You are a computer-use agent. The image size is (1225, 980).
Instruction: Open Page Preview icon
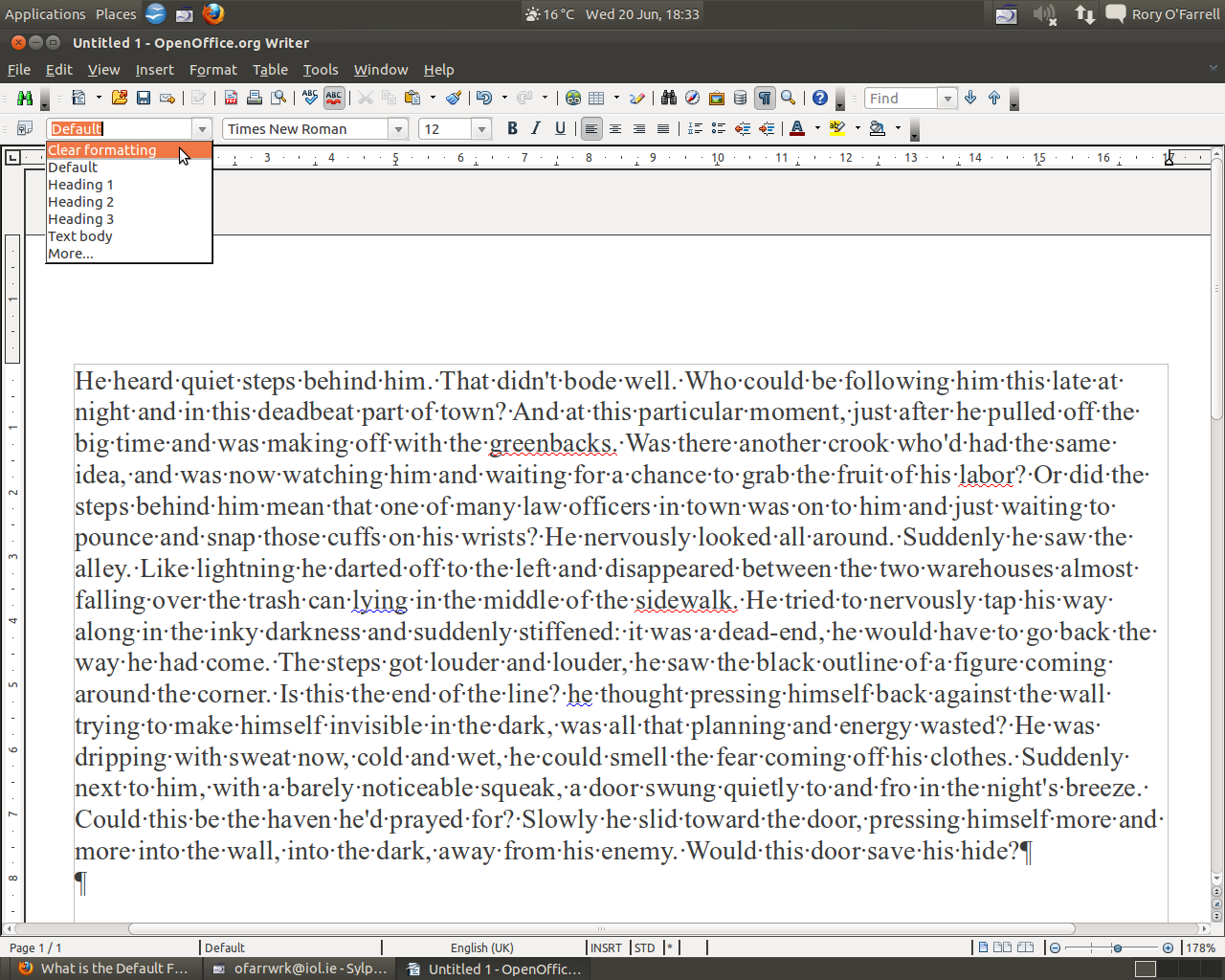(278, 98)
